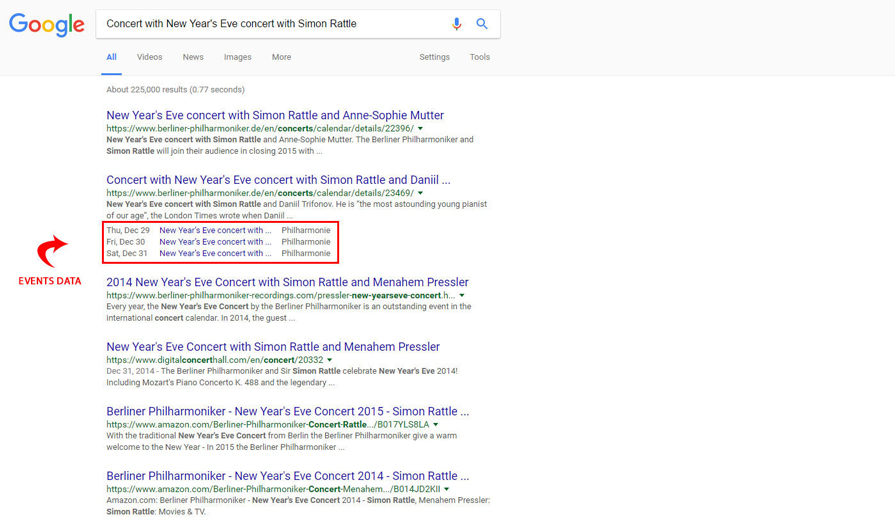895x525 pixels.
Task: Open the search Tools options
Action: click(480, 57)
